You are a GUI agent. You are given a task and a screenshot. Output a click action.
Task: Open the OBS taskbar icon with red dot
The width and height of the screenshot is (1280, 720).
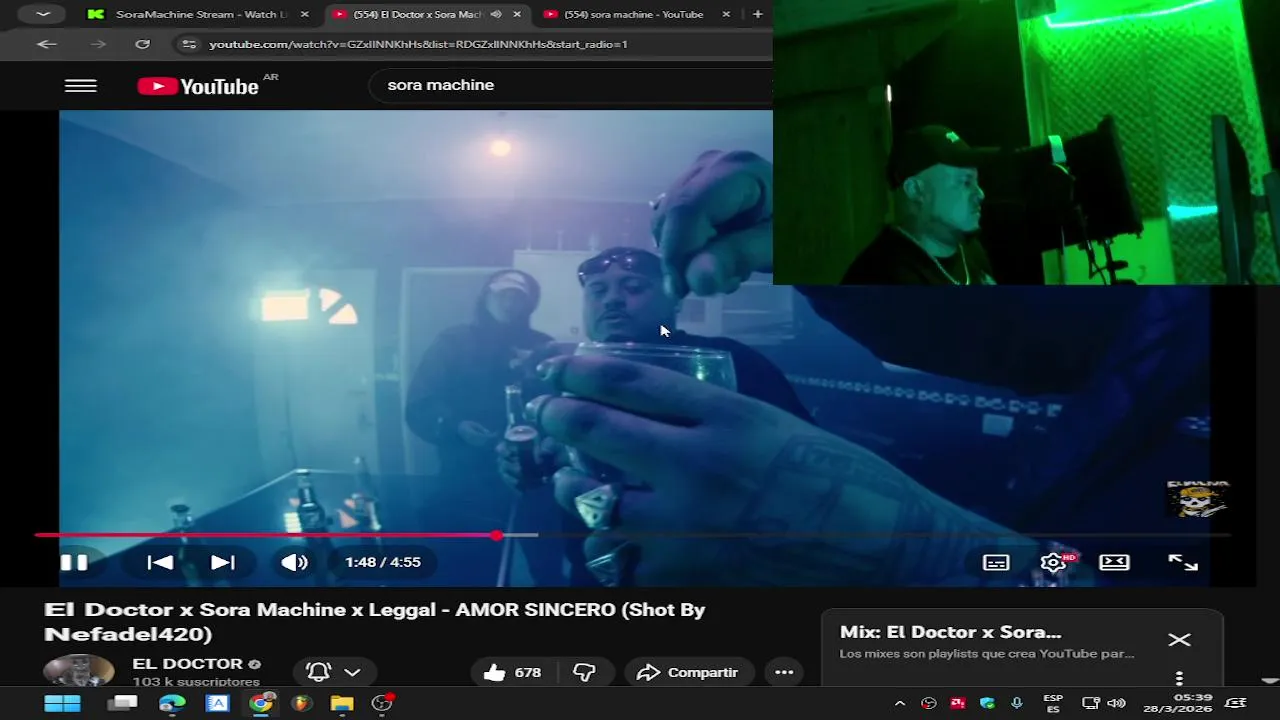[x=383, y=702]
